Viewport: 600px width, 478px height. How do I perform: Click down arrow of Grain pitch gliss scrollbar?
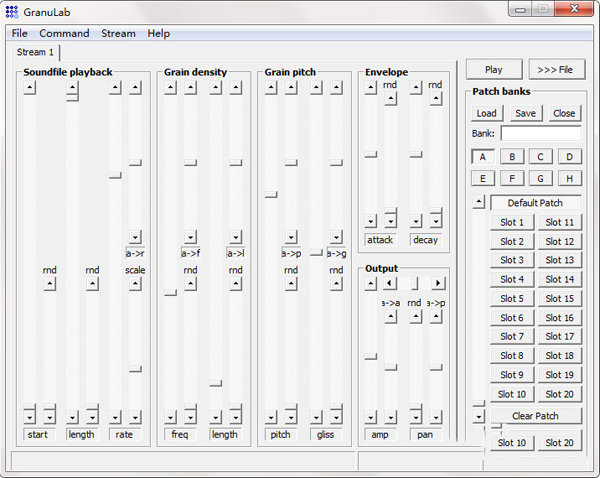point(316,417)
